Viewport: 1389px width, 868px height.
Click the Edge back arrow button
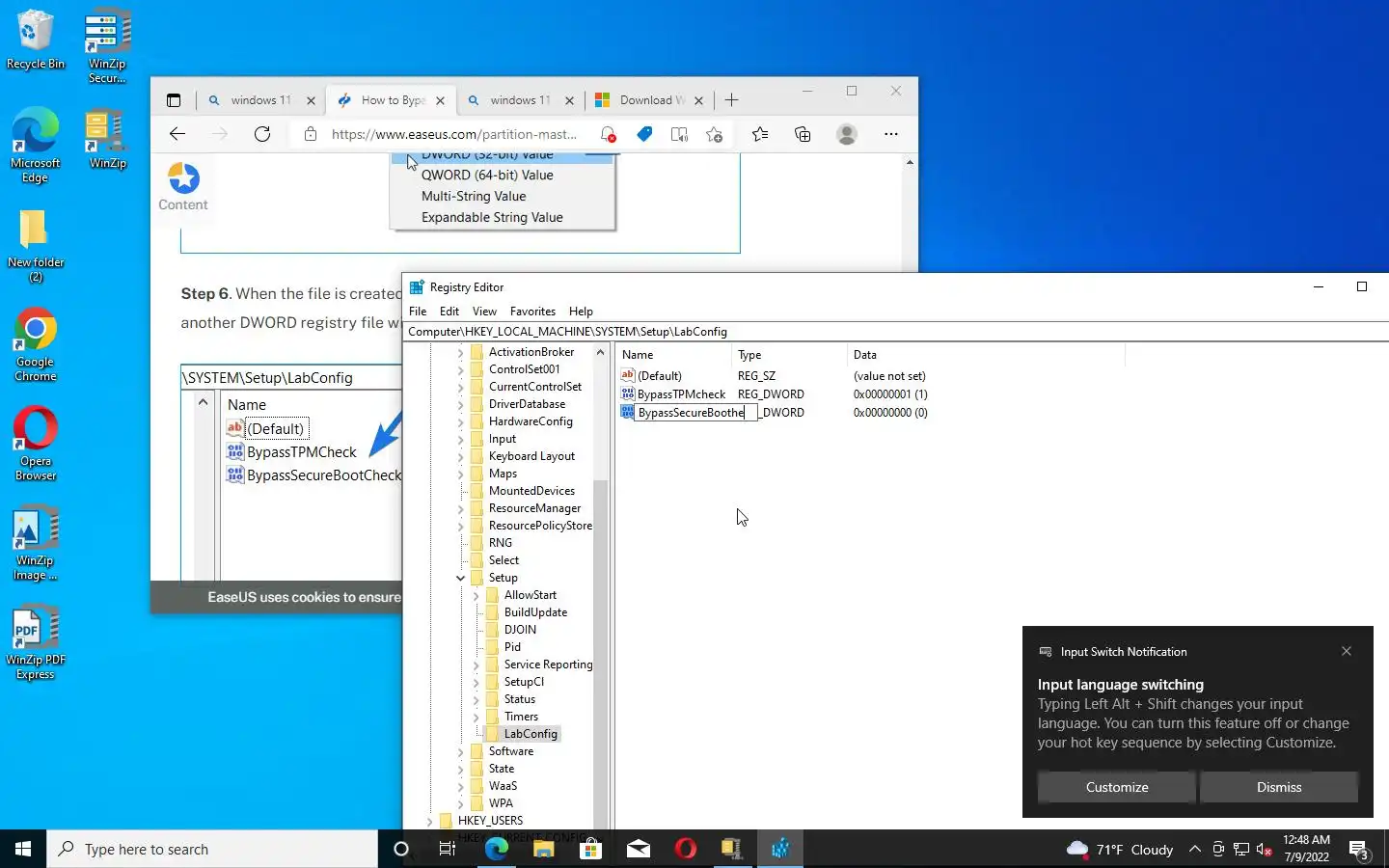[177, 134]
